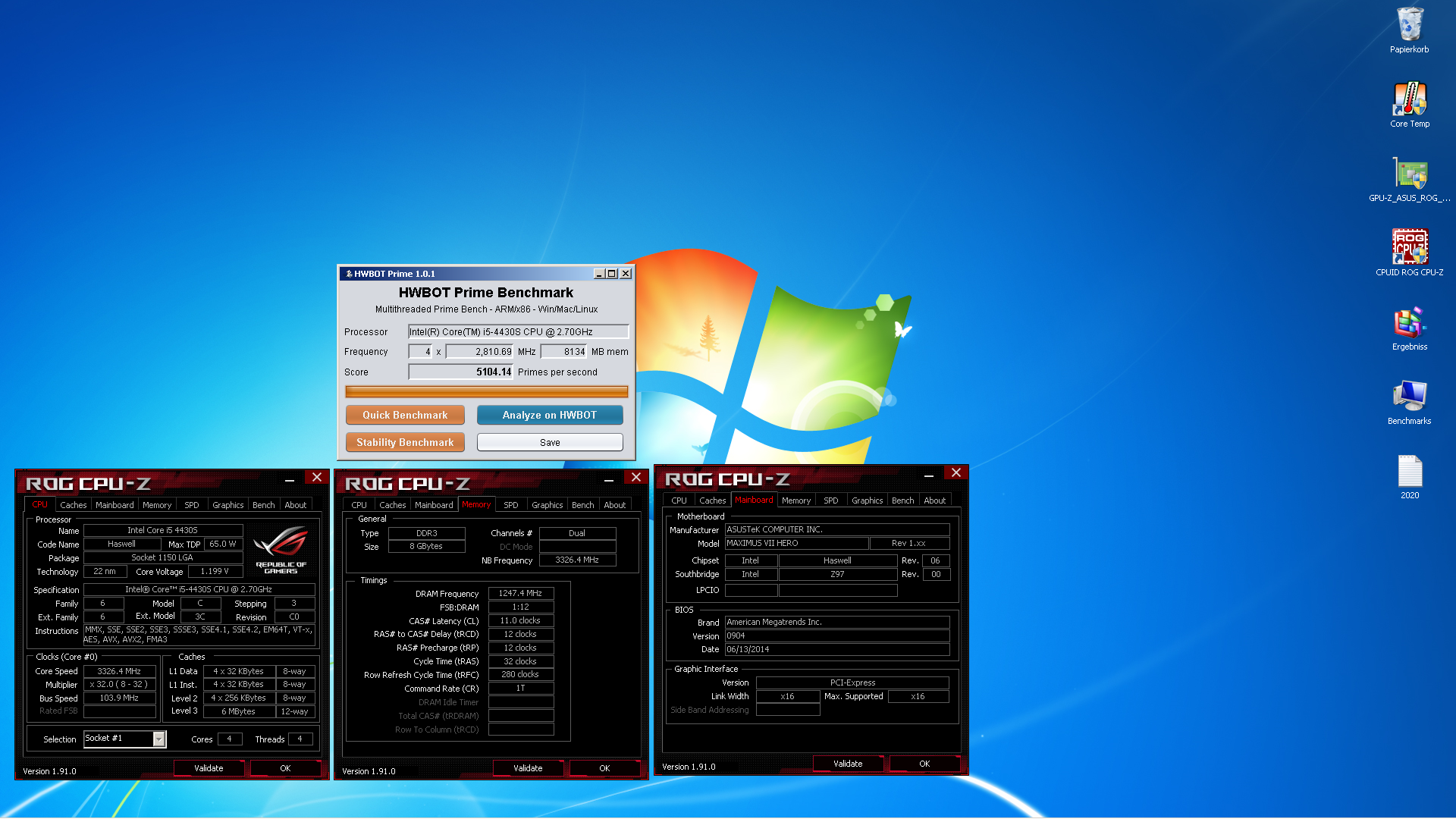1456x819 pixels.
Task: Click the 8134 MB mem field
Action: point(564,351)
